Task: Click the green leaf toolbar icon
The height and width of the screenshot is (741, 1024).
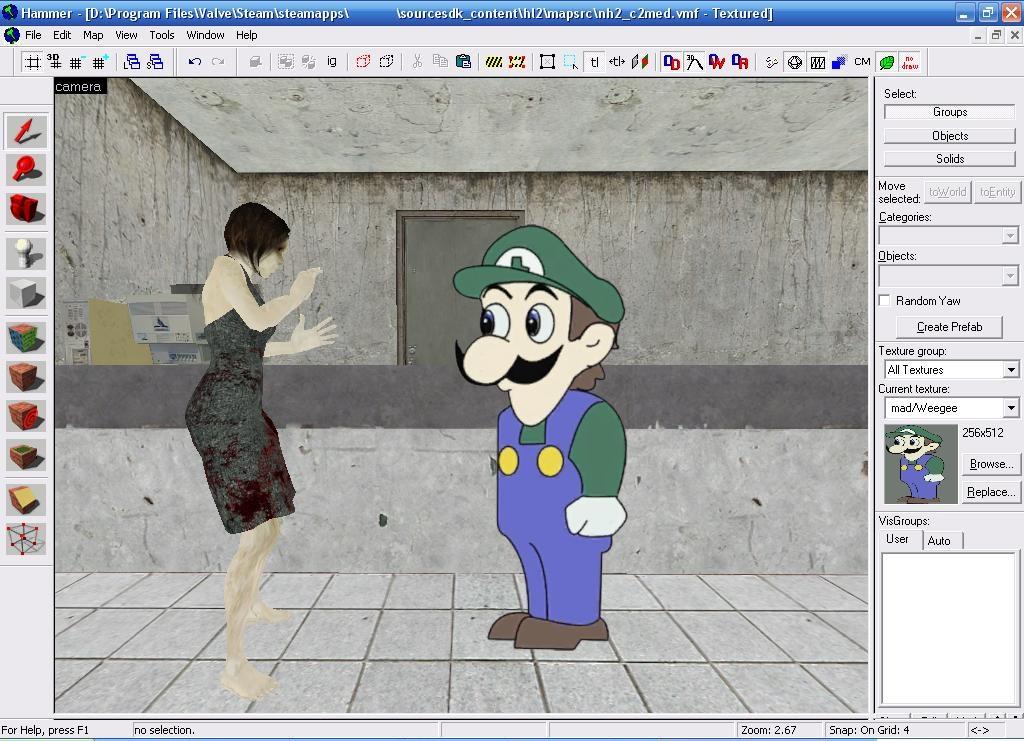Action: point(886,62)
